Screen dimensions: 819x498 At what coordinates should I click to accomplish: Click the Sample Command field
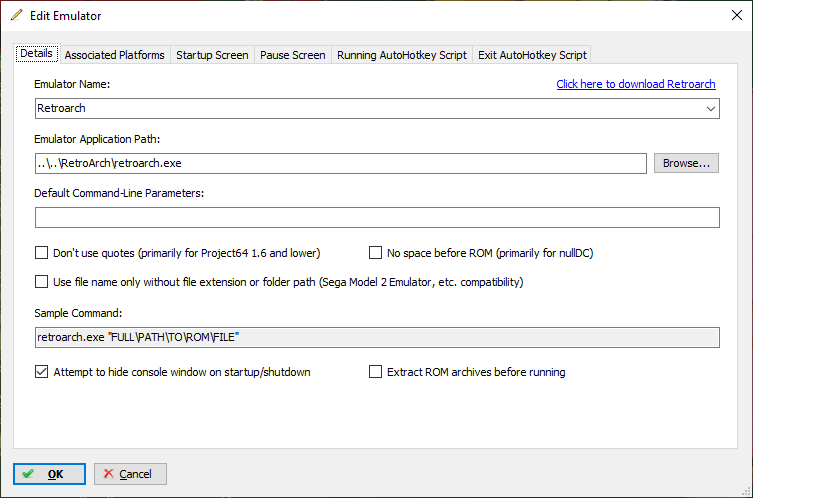tap(377, 338)
